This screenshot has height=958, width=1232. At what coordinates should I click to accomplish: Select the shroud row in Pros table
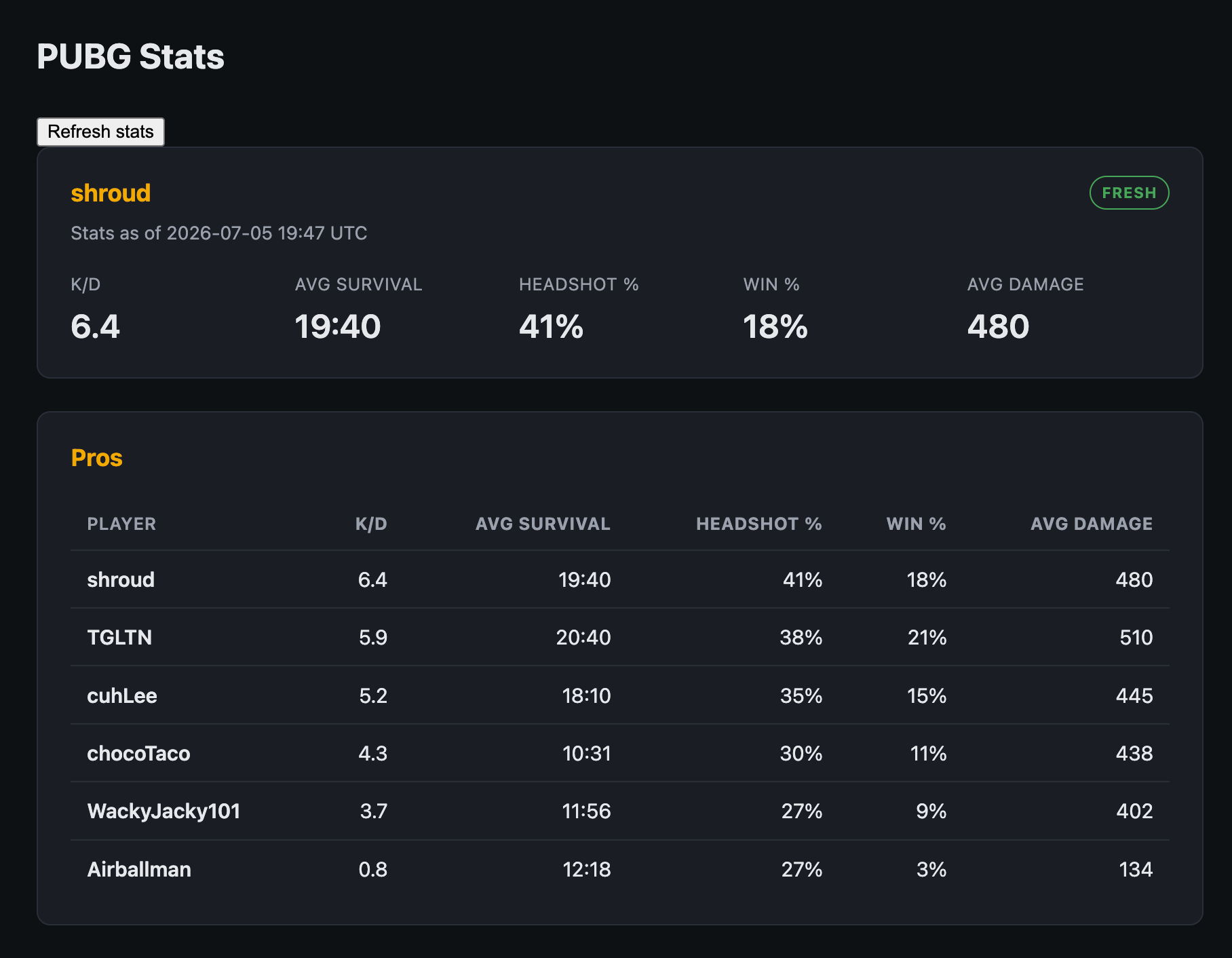(x=619, y=579)
